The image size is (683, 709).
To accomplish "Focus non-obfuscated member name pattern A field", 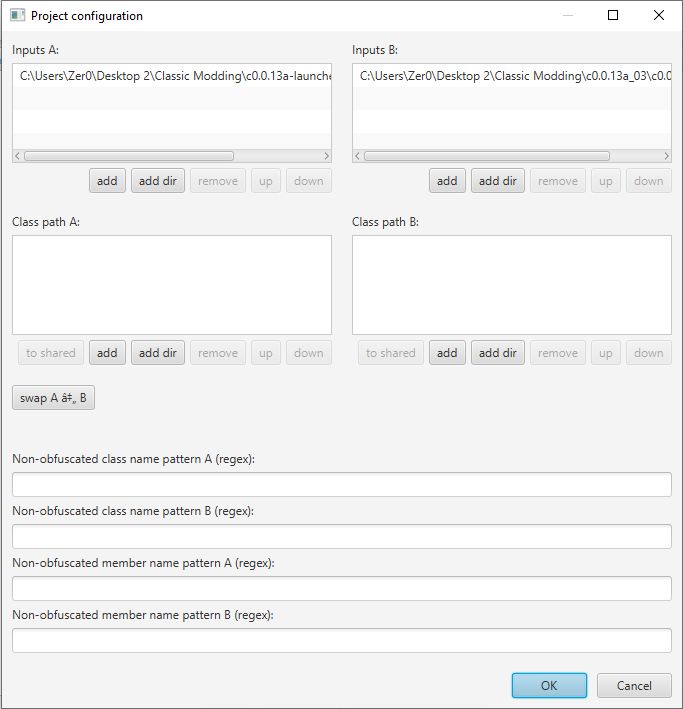I will [x=341, y=589].
